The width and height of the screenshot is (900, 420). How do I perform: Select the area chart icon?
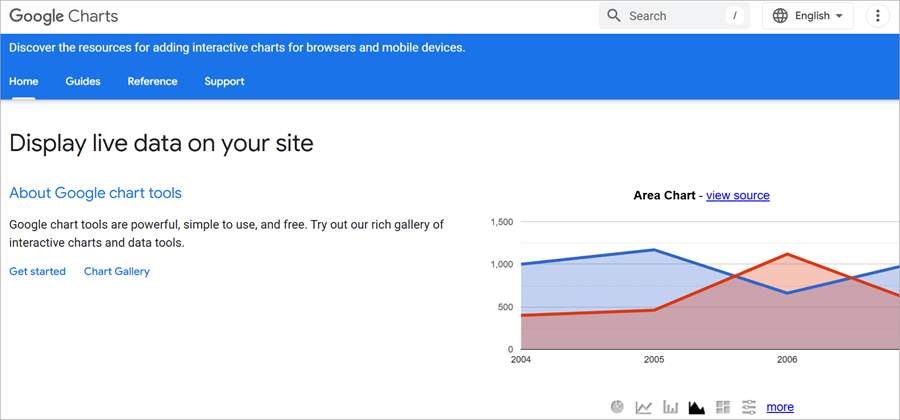click(x=696, y=407)
